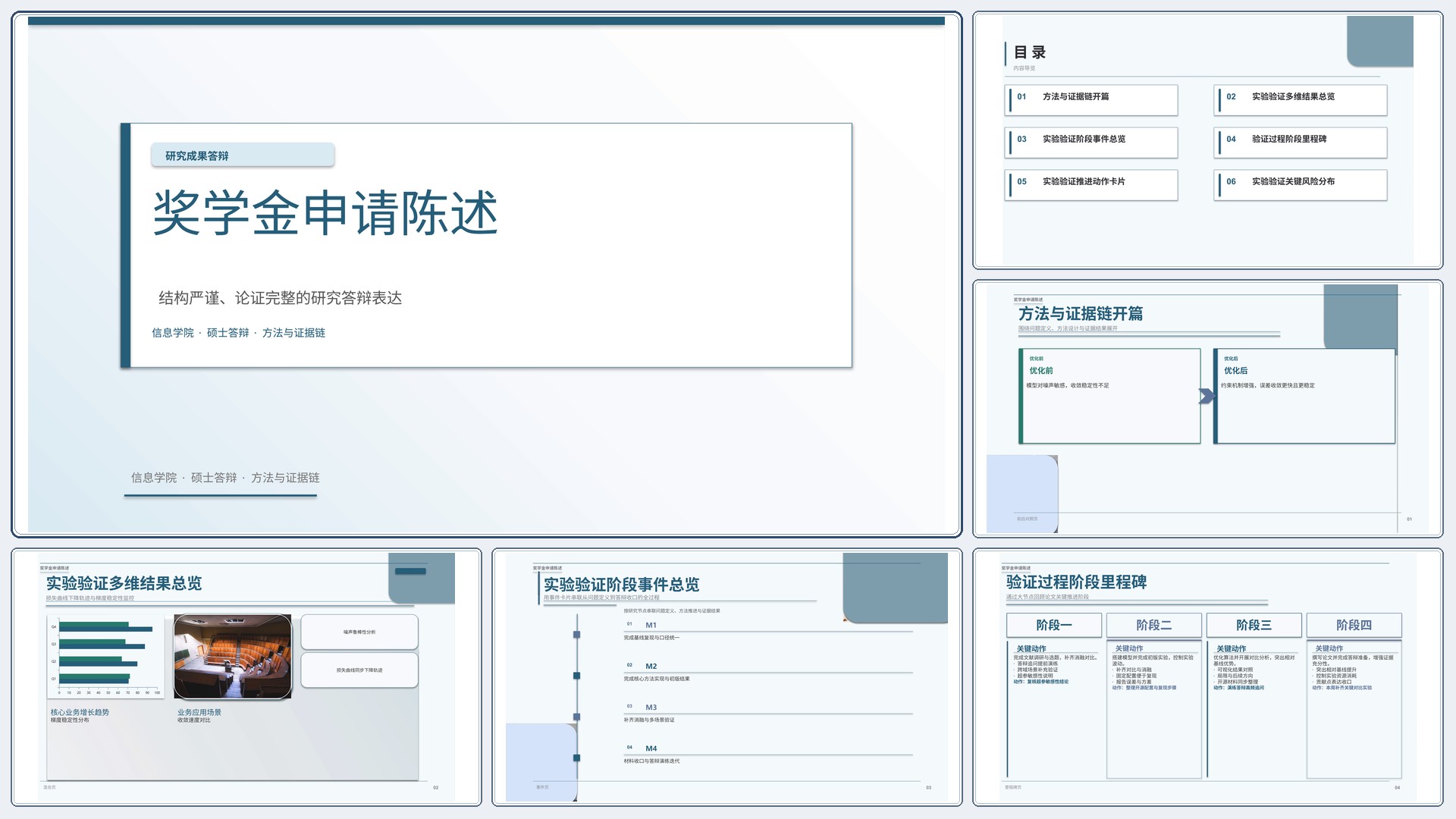Select the 损失曲线同步下降轨迹 box
Screen dimensions: 1456x819
359,670
